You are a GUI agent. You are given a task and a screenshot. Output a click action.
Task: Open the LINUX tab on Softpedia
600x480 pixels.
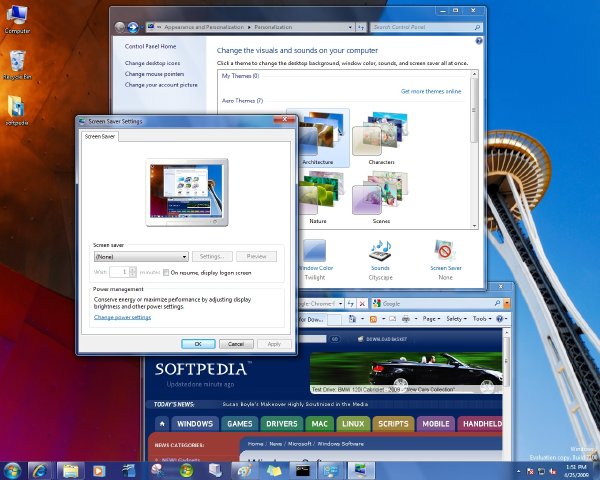(353, 424)
